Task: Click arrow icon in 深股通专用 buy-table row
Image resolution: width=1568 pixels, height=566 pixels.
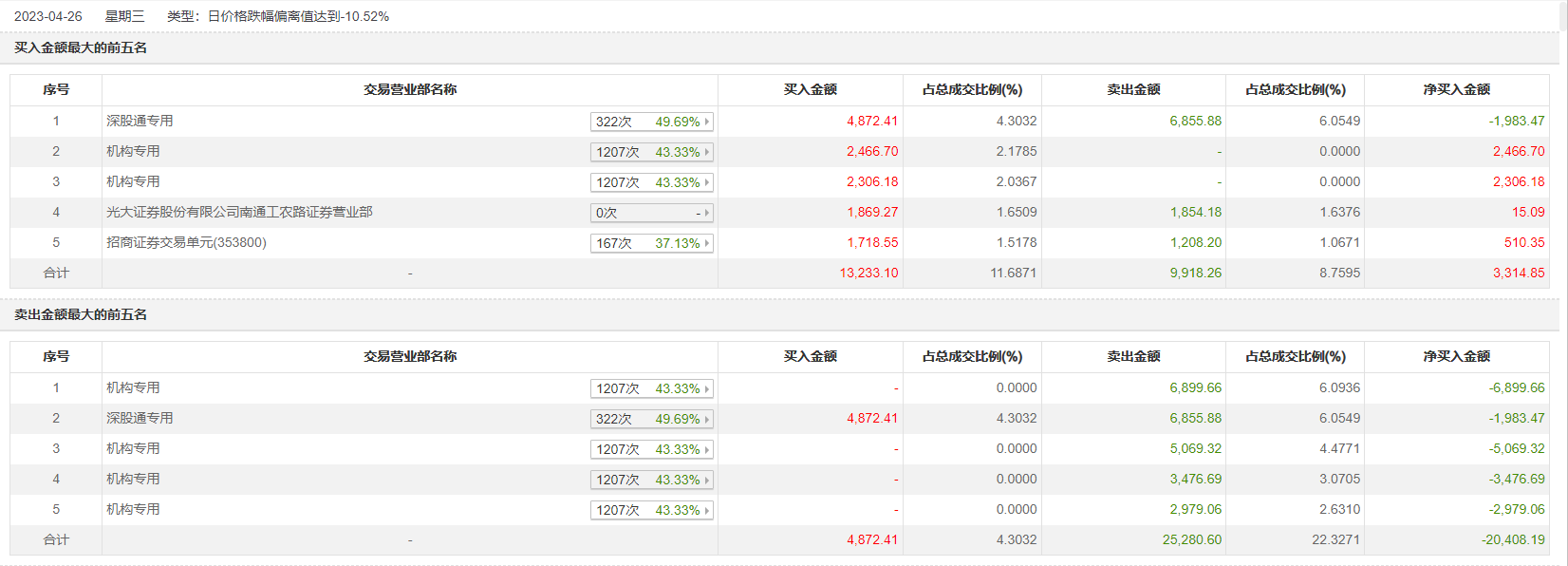Action: pyautogui.click(x=707, y=122)
